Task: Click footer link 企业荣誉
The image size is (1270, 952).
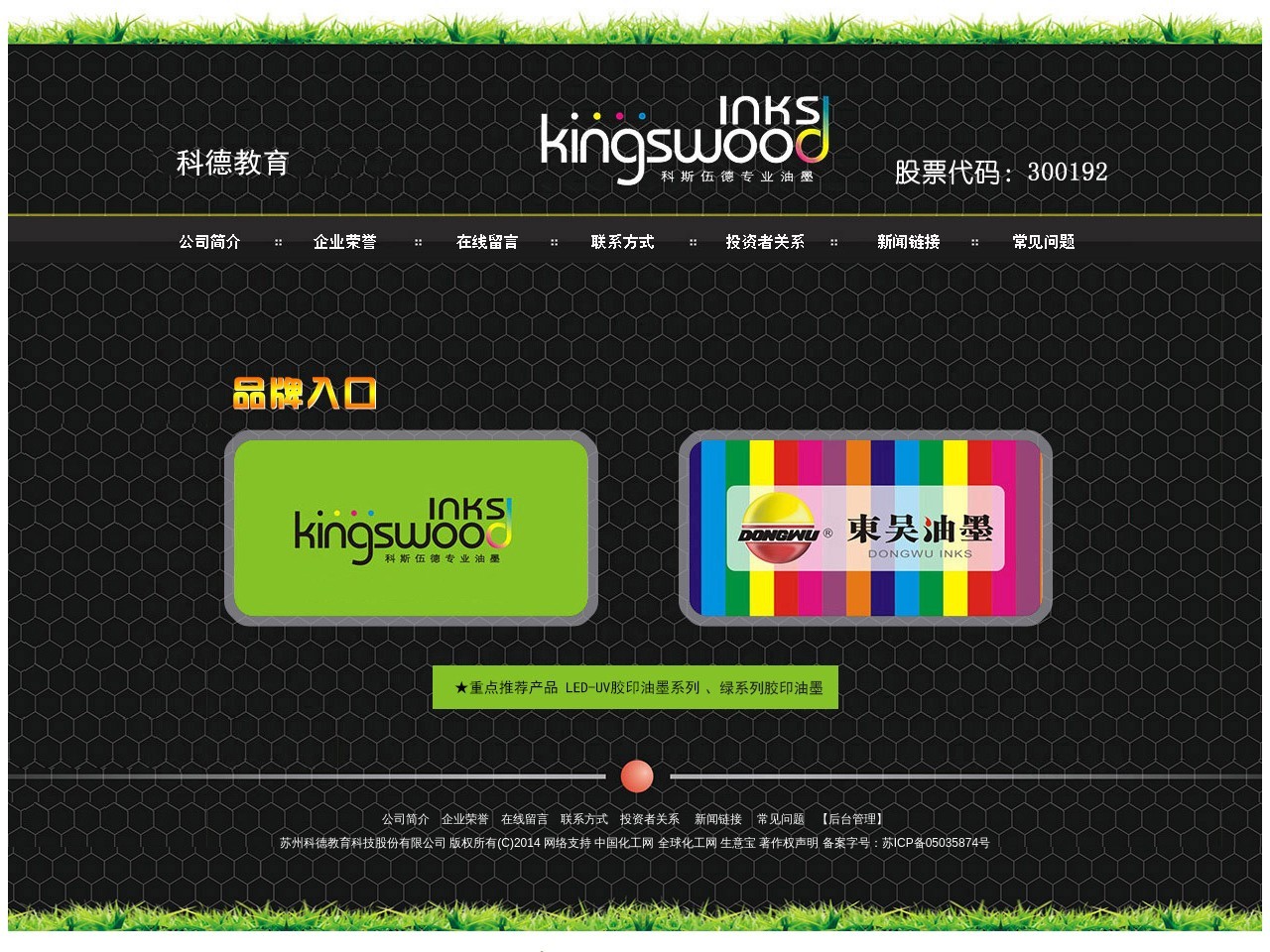Action: (x=465, y=819)
